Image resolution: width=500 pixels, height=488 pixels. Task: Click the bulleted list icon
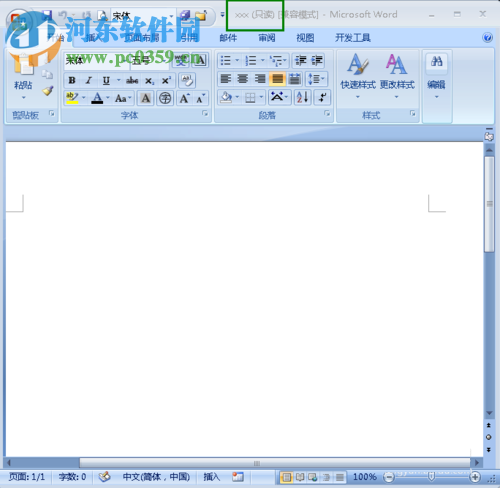pyautogui.click(x=226, y=60)
